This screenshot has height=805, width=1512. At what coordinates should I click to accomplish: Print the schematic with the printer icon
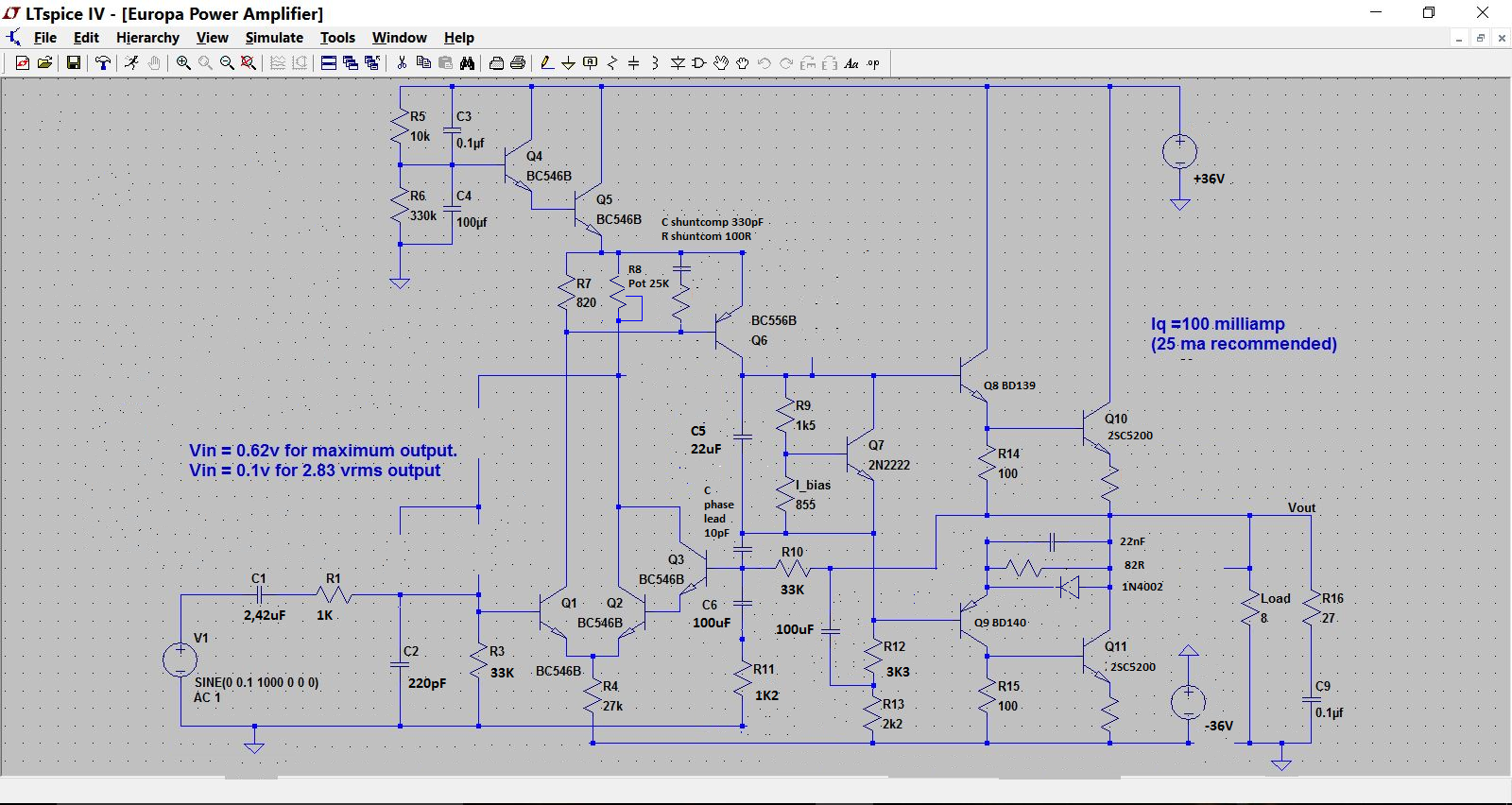[x=518, y=63]
